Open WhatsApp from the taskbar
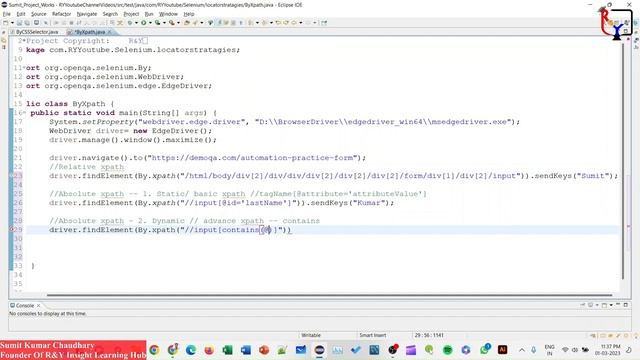 (484, 350)
